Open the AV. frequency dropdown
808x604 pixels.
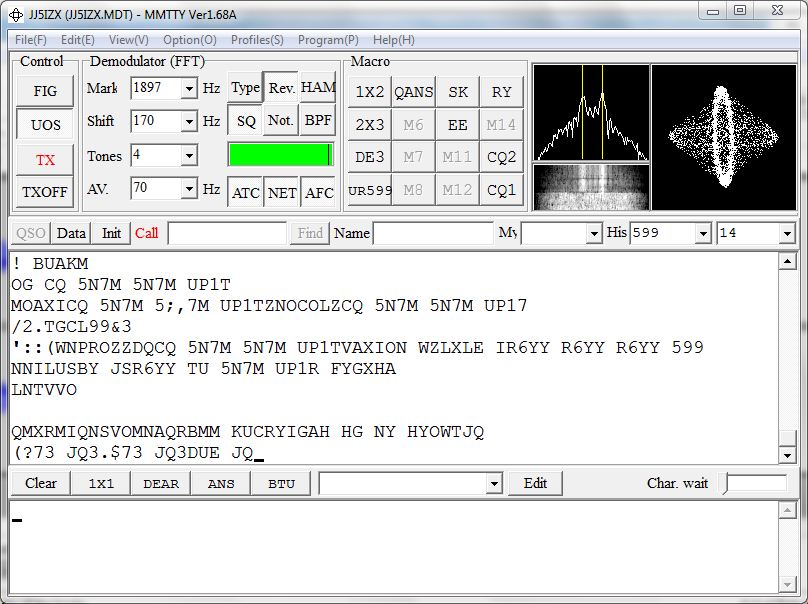pos(190,189)
